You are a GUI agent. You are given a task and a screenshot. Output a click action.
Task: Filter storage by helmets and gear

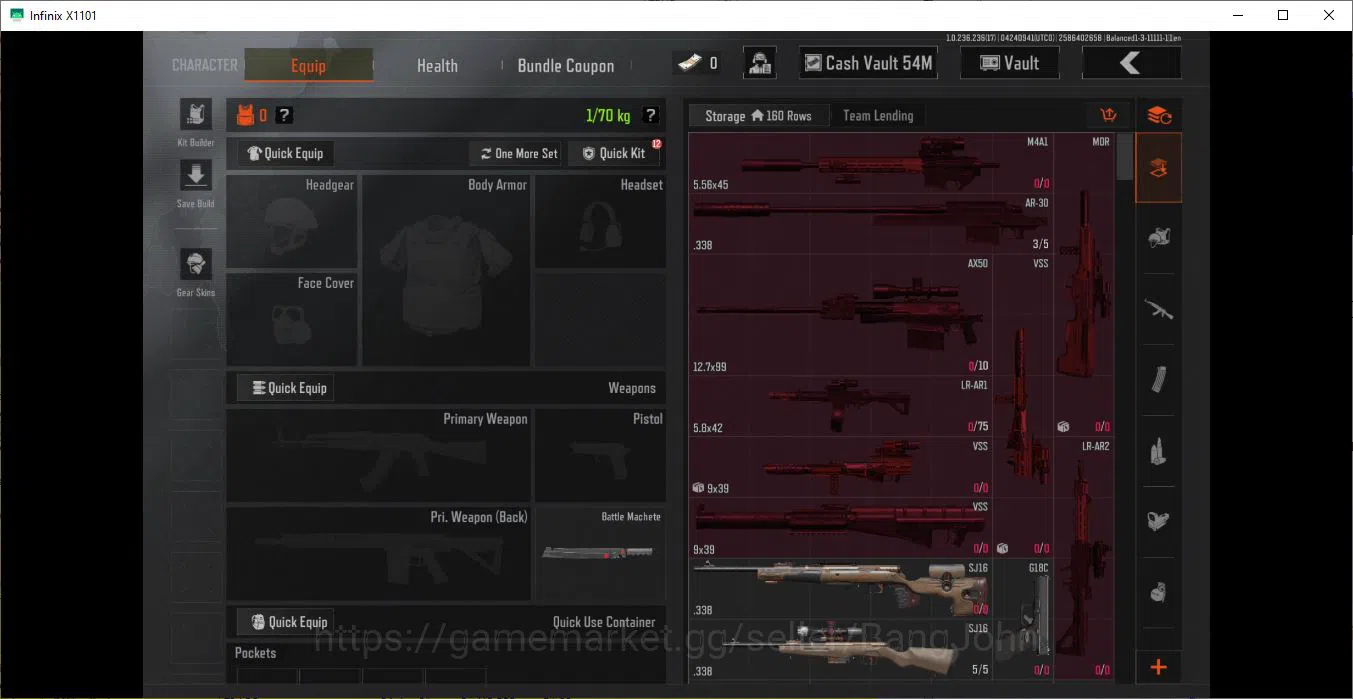[1159, 238]
